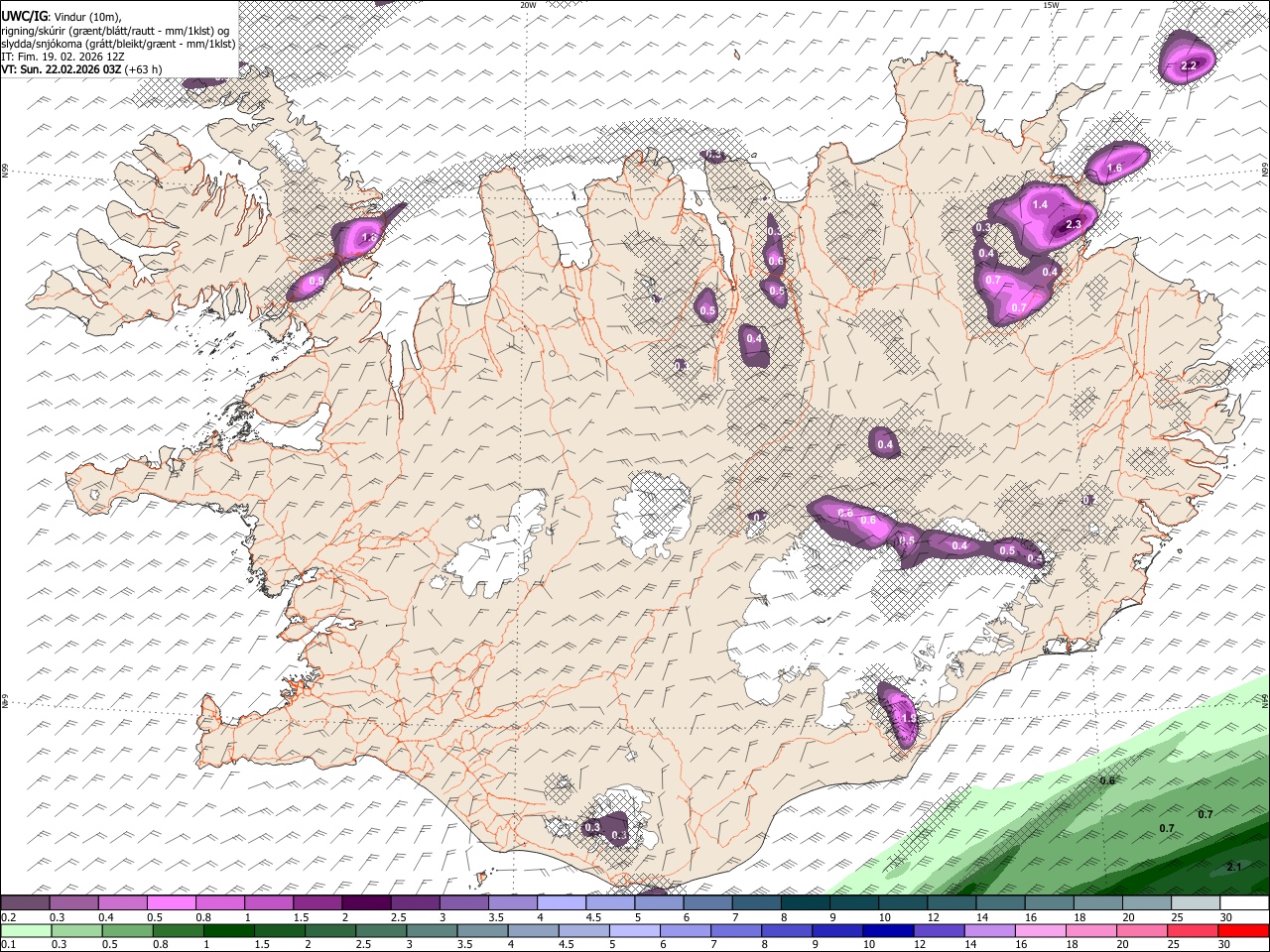Click the 2.1 rain value at bottom right

(1233, 867)
